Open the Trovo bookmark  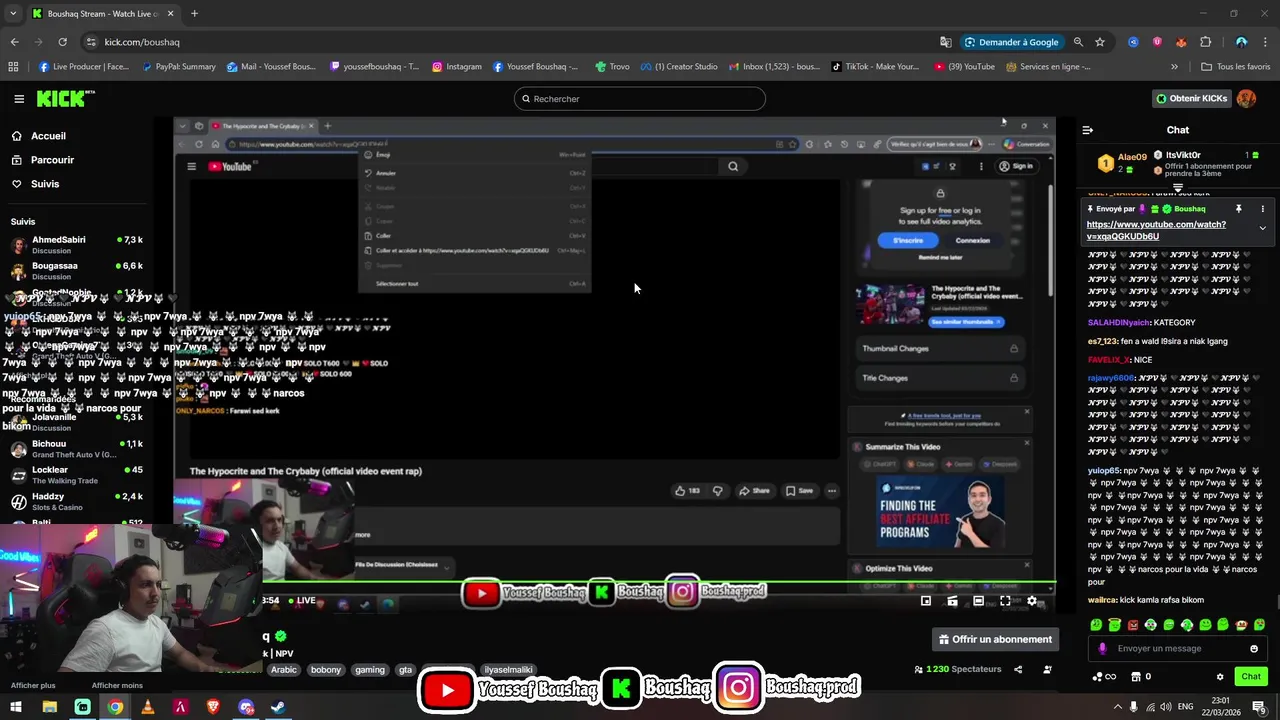tap(612, 67)
